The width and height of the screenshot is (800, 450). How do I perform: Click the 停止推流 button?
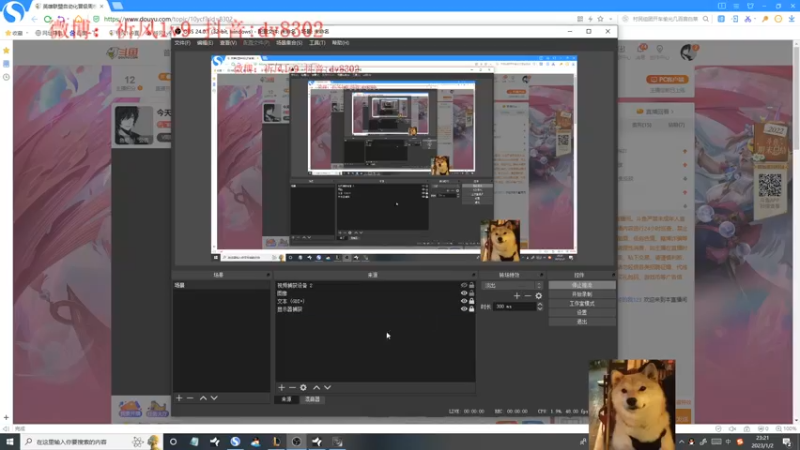[x=582, y=285]
